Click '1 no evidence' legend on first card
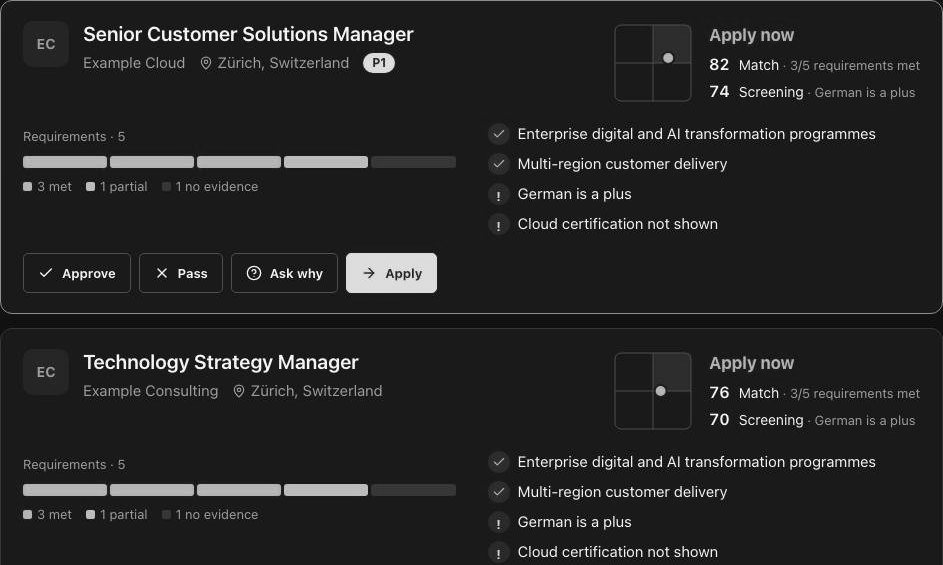Image resolution: width=943 pixels, height=565 pixels. [210, 187]
